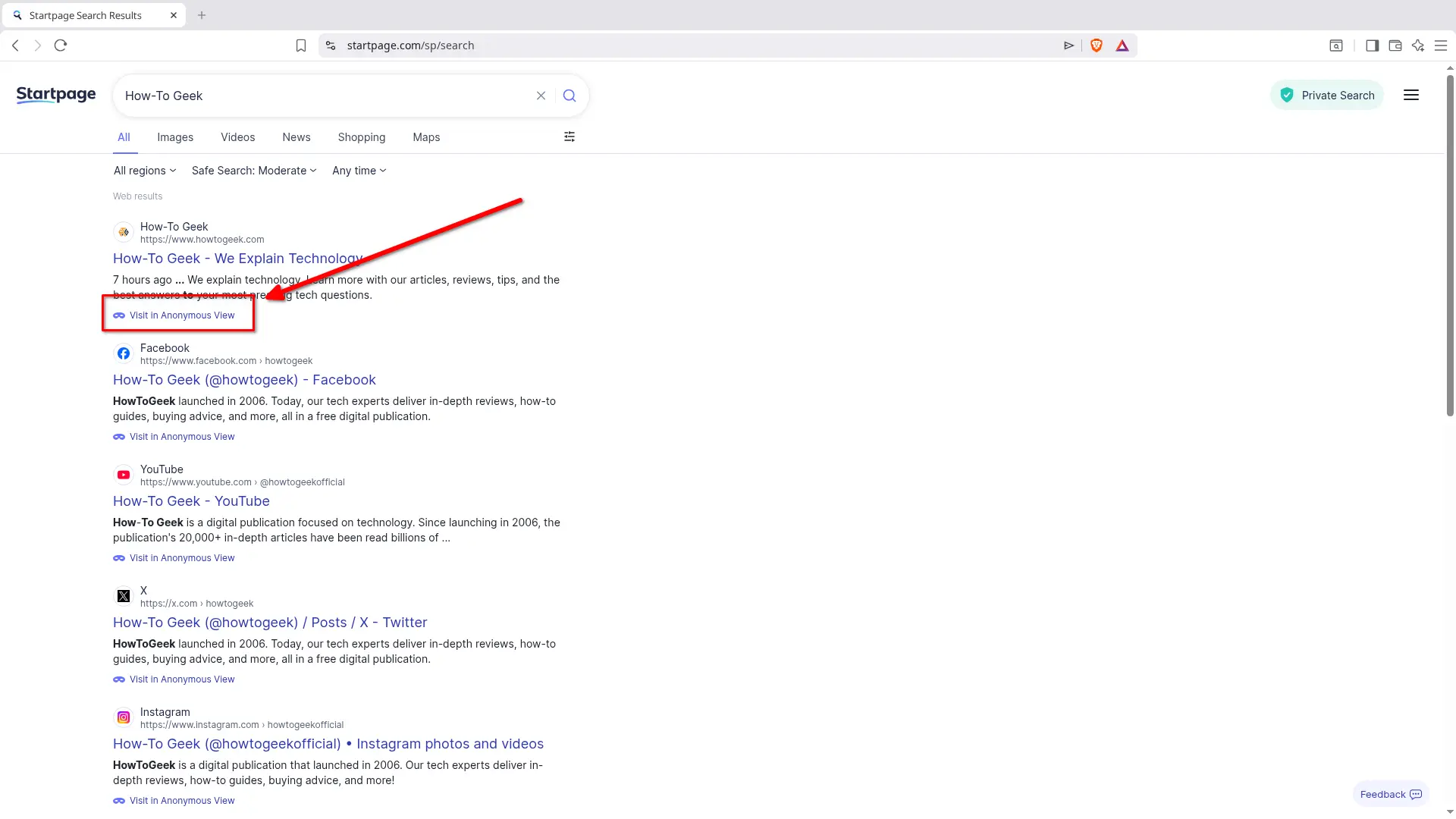Click the x.com › howtogeek URL text
This screenshot has width=1456, height=819.
(197, 604)
